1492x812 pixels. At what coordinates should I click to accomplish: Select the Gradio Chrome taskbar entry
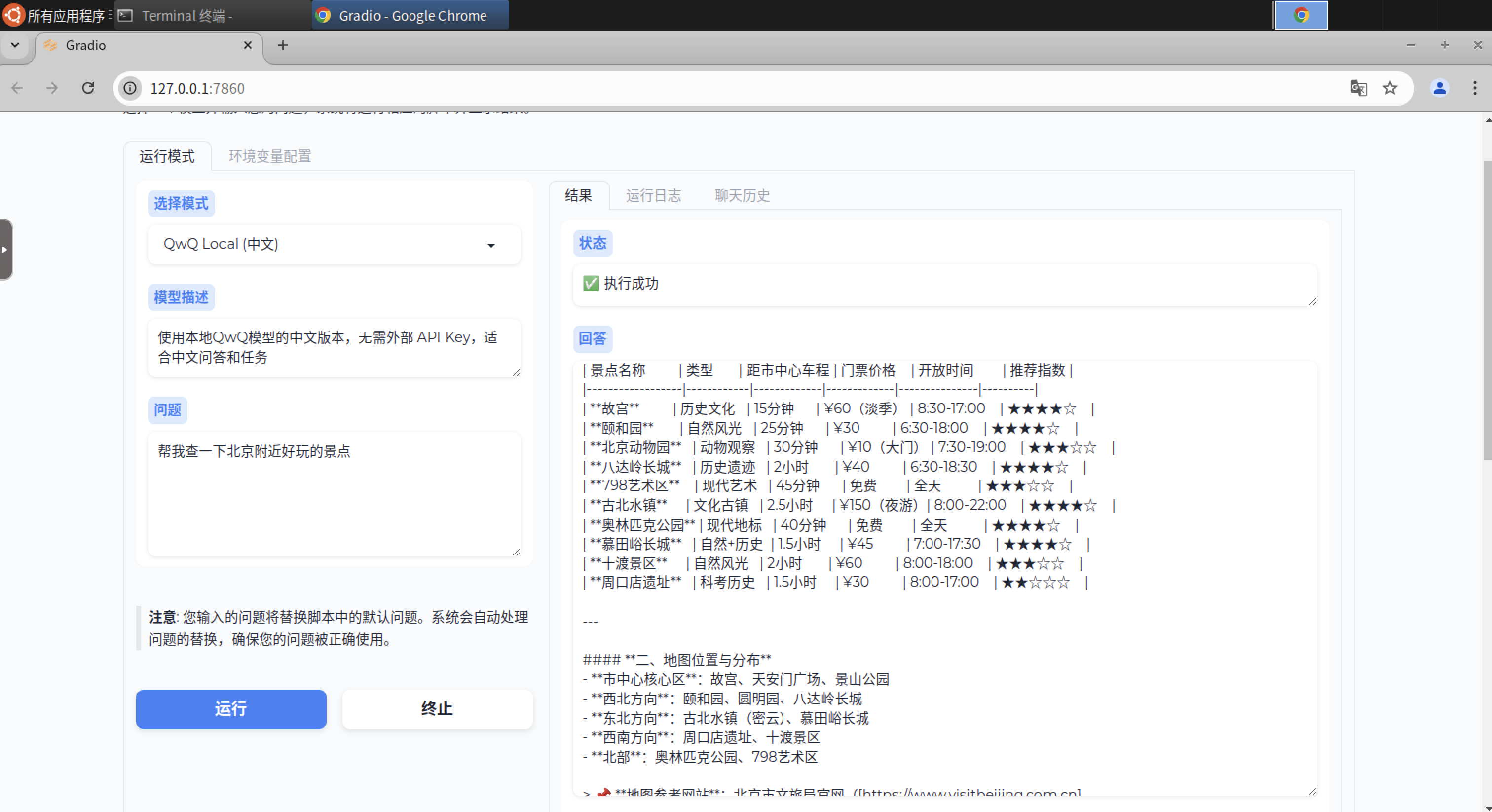point(410,15)
